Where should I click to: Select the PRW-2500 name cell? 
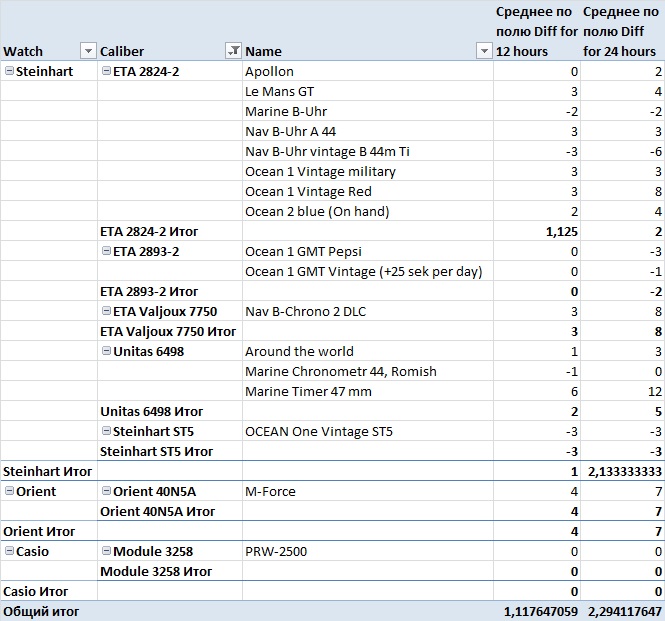pyautogui.click(x=276, y=551)
